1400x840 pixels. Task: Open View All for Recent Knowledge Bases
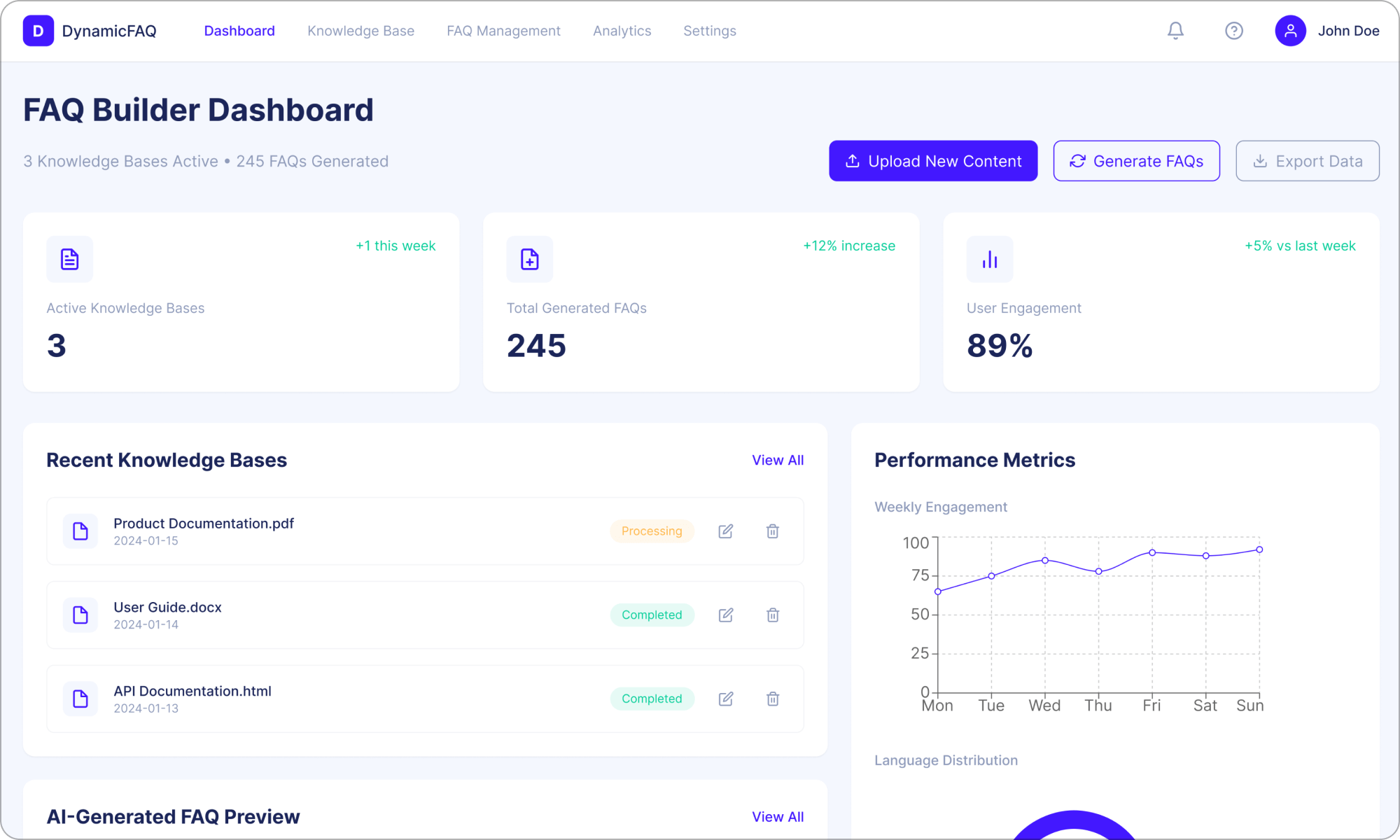tap(778, 460)
